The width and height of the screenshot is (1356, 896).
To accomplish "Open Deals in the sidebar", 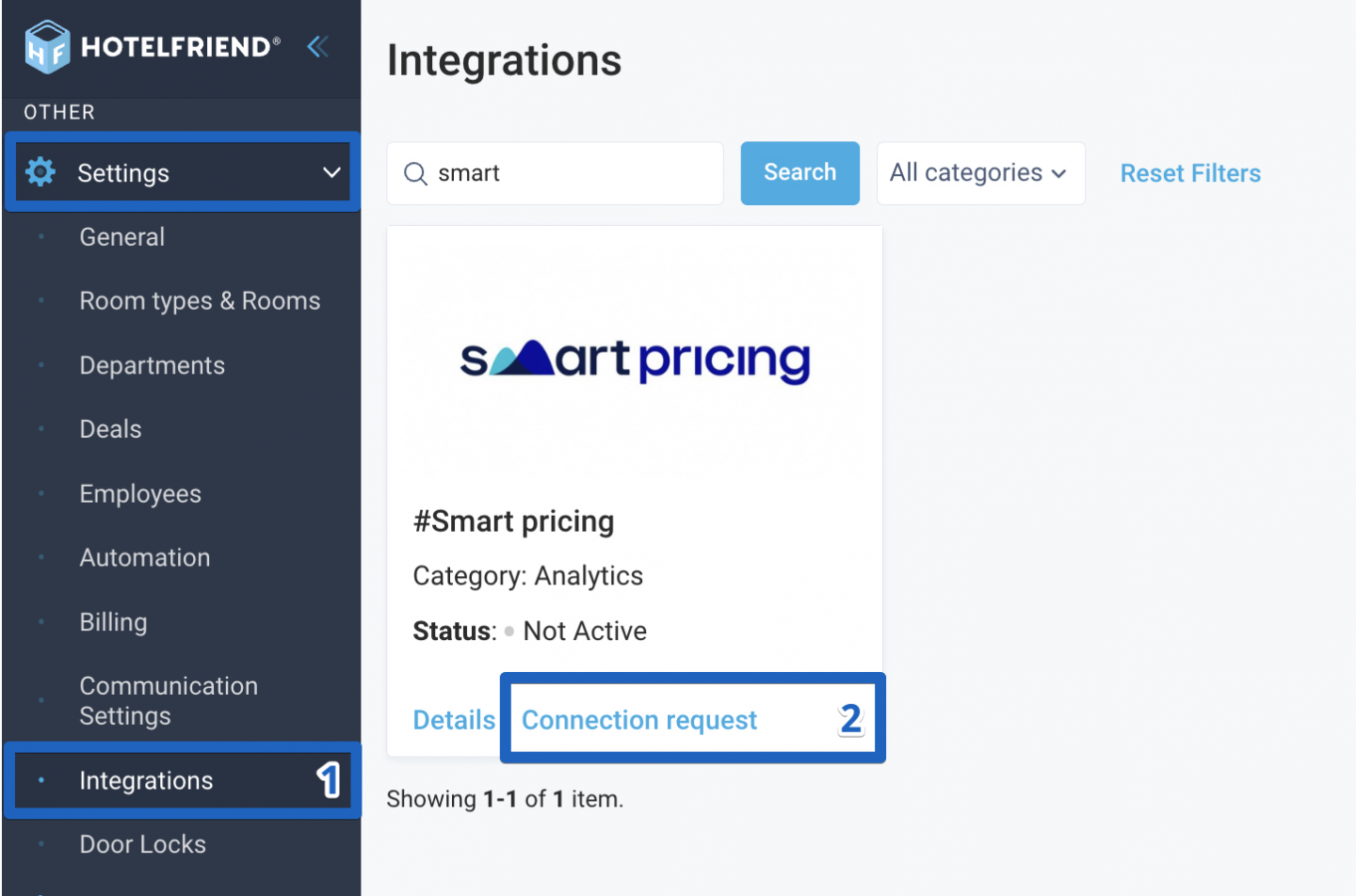I will tap(111, 429).
